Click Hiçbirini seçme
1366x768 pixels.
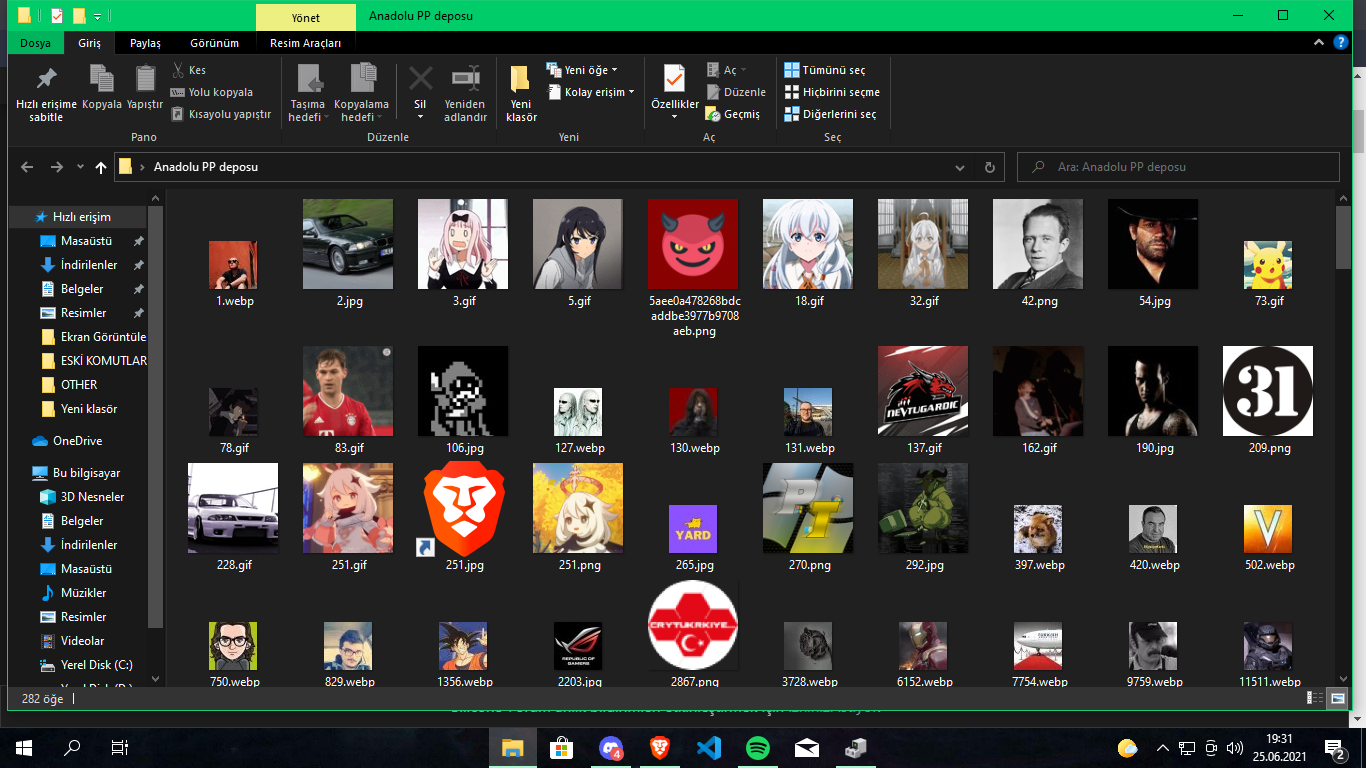pos(831,92)
